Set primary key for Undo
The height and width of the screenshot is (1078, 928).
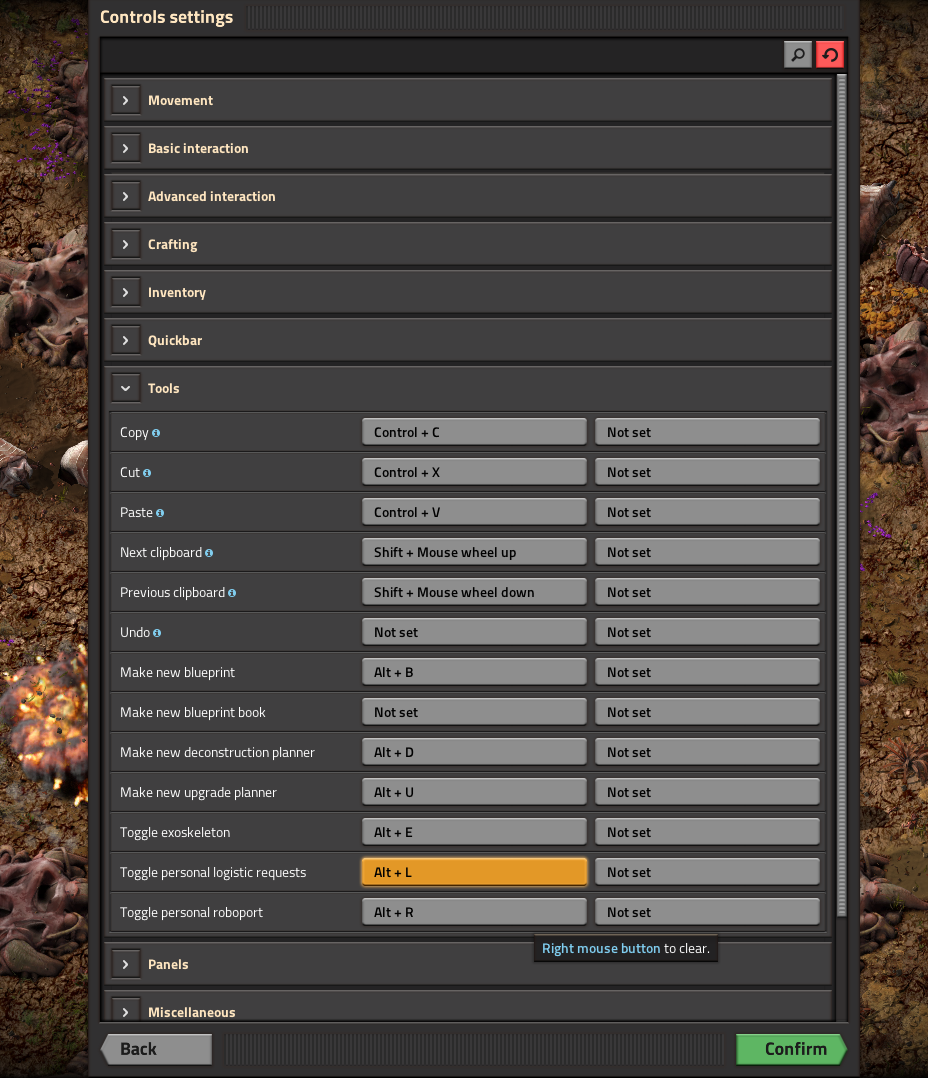tap(474, 632)
